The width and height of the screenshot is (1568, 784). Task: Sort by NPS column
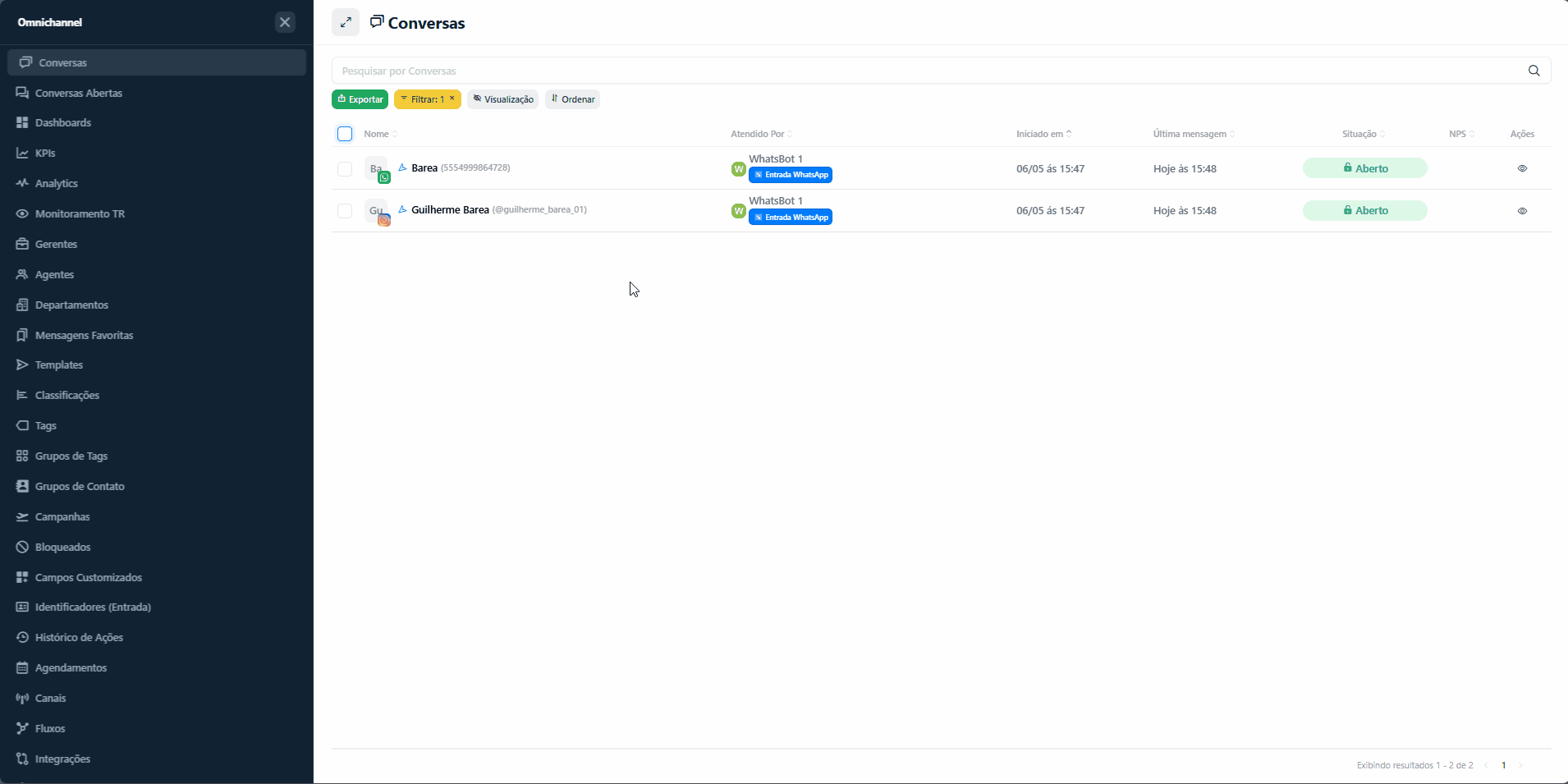coord(1461,134)
